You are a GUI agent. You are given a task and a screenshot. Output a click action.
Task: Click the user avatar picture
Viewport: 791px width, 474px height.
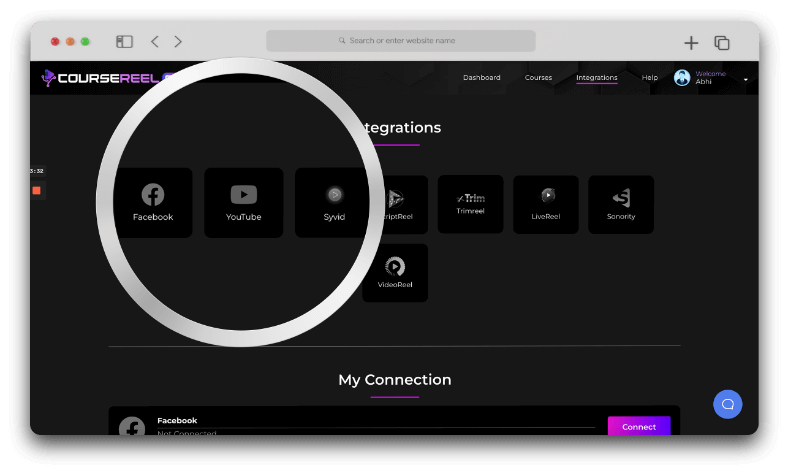point(682,78)
